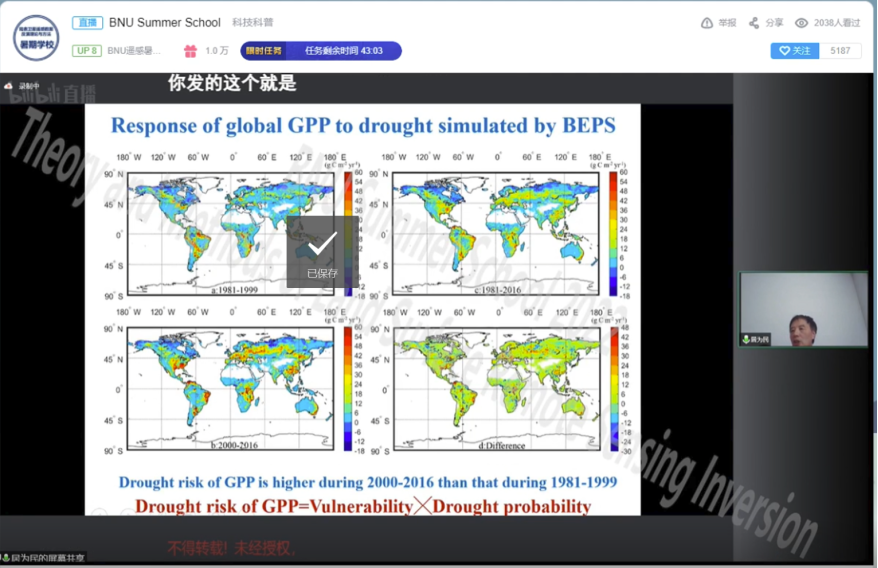
Task: Open the 科技科普 category tag
Action: click(x=252, y=23)
